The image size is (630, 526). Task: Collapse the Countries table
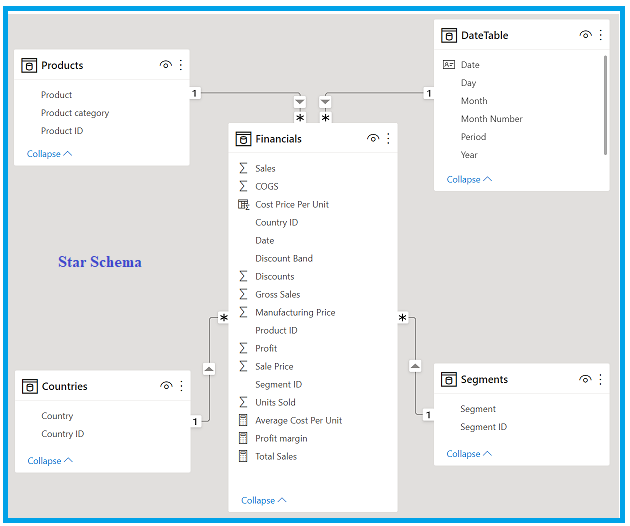pos(50,461)
